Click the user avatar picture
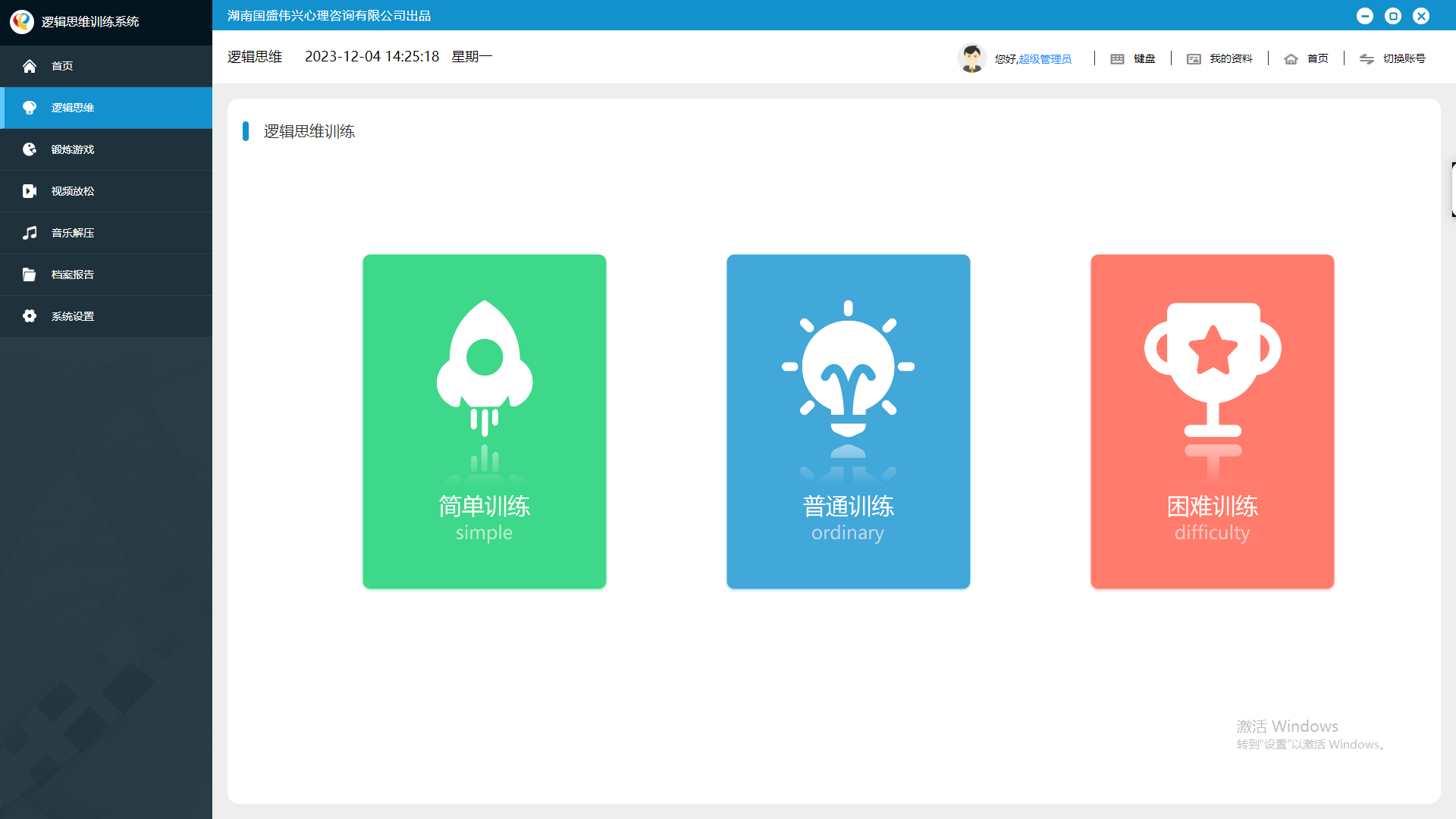The width and height of the screenshot is (1456, 819). tap(972, 58)
